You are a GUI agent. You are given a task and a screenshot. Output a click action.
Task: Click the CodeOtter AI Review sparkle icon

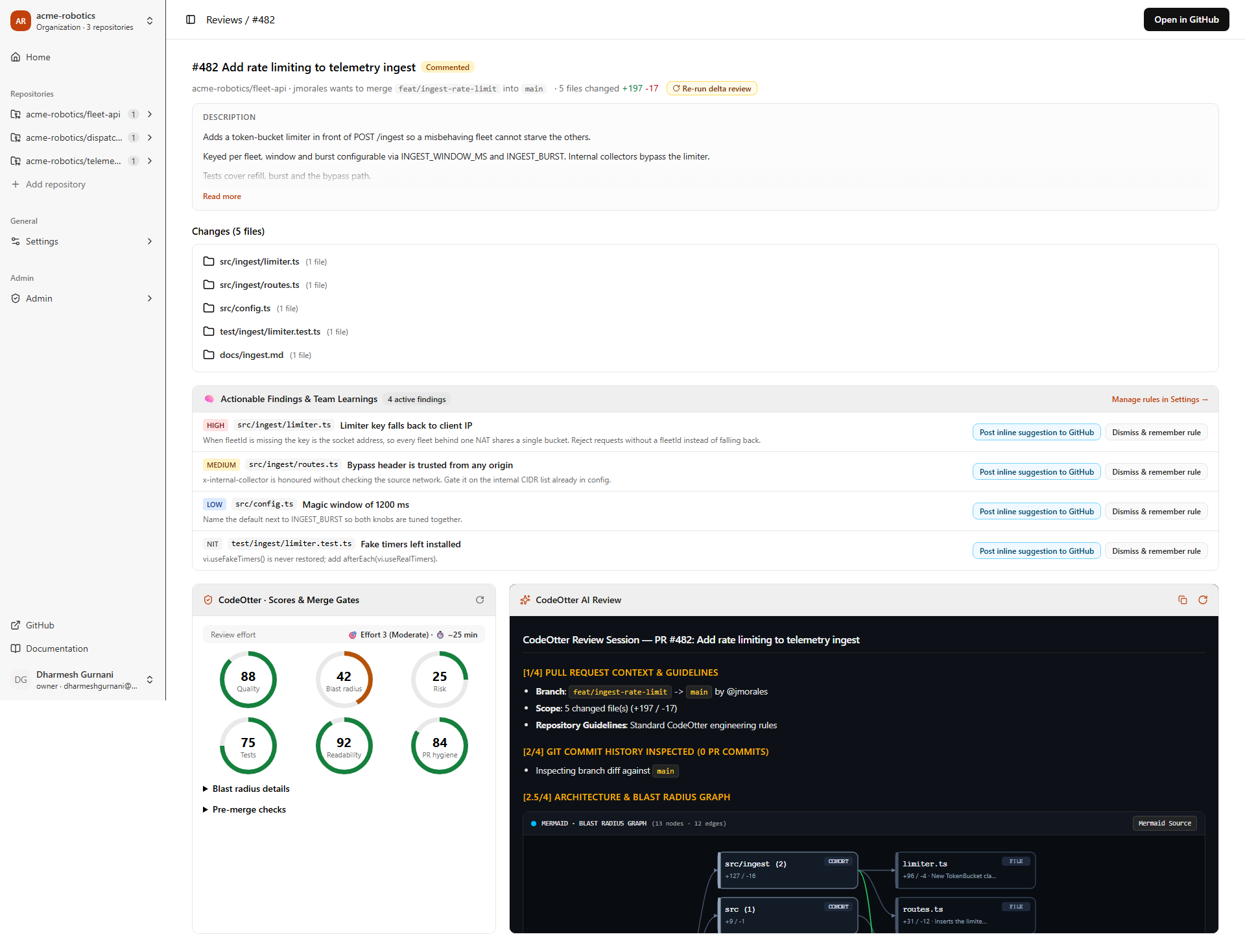[525, 600]
